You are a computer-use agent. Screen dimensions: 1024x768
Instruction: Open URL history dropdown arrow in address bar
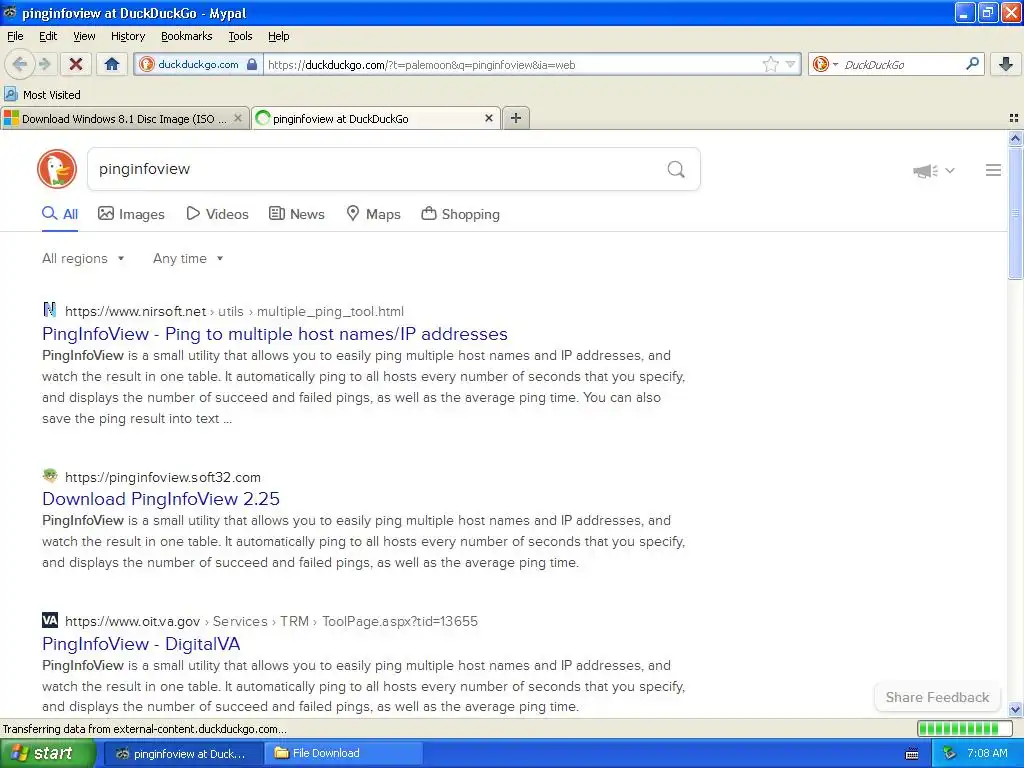[x=790, y=64]
